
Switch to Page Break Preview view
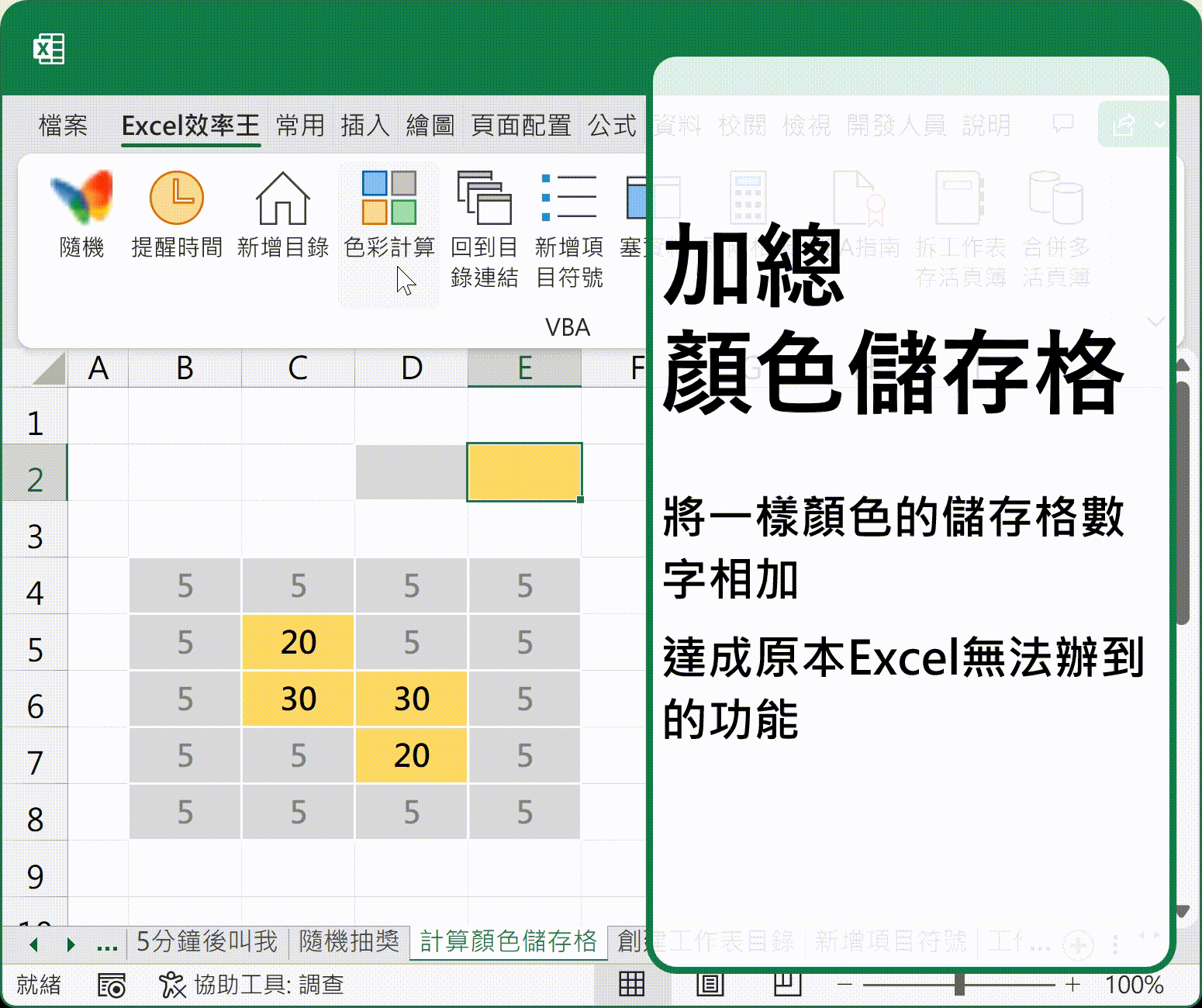click(787, 984)
